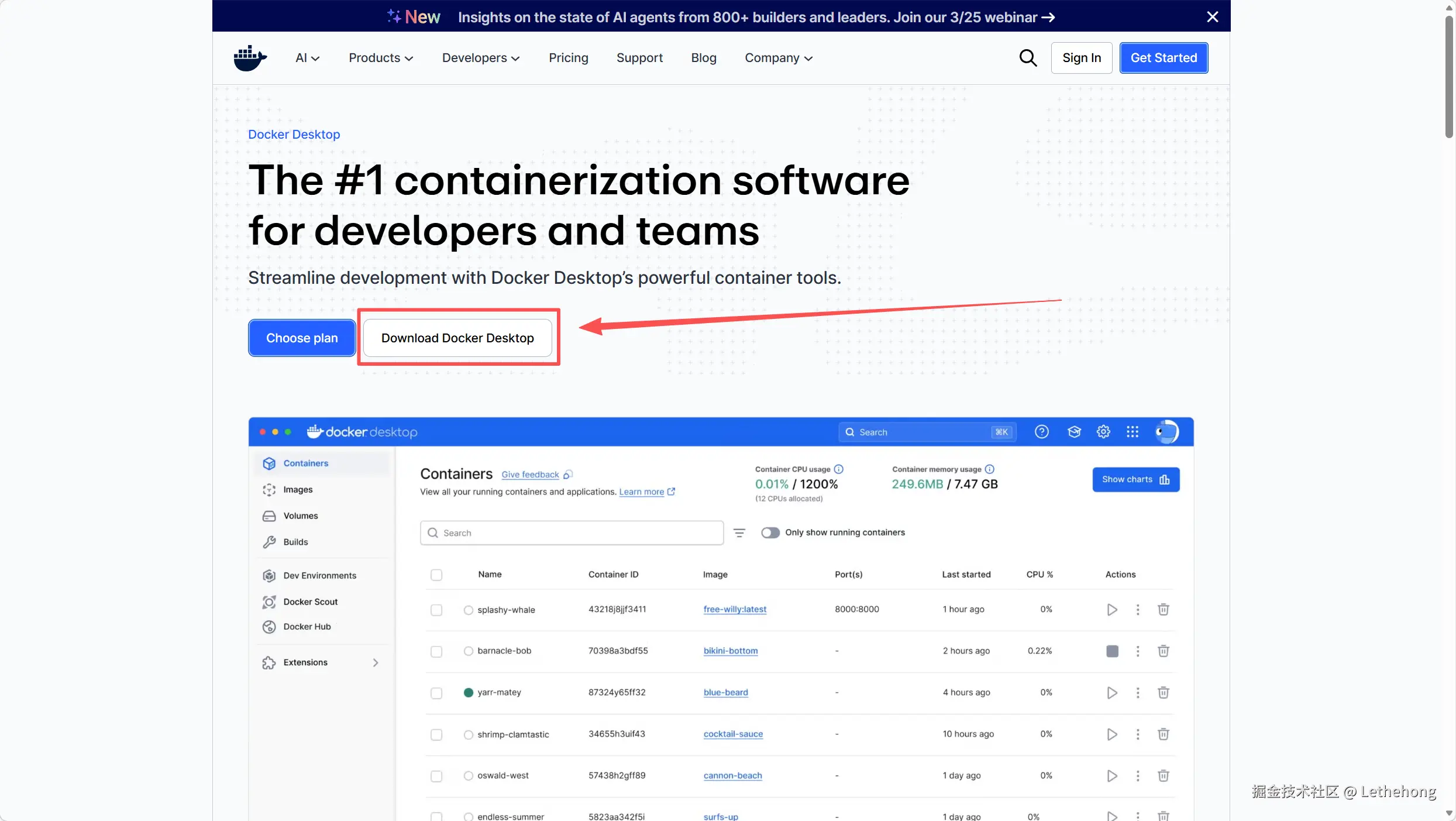Viewport: 1456px width, 821px height.
Task: Check the splashy-whale row checkbox
Action: [x=436, y=610]
